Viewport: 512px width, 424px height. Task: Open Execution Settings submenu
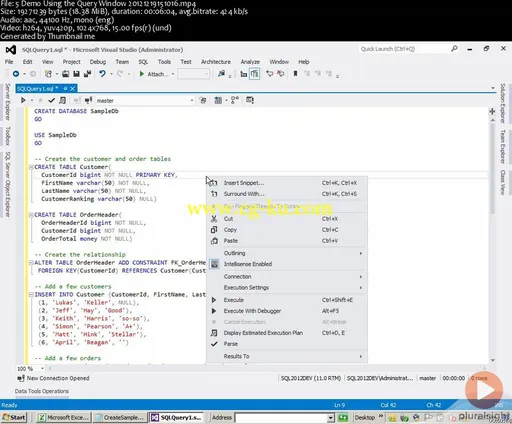tap(287, 287)
